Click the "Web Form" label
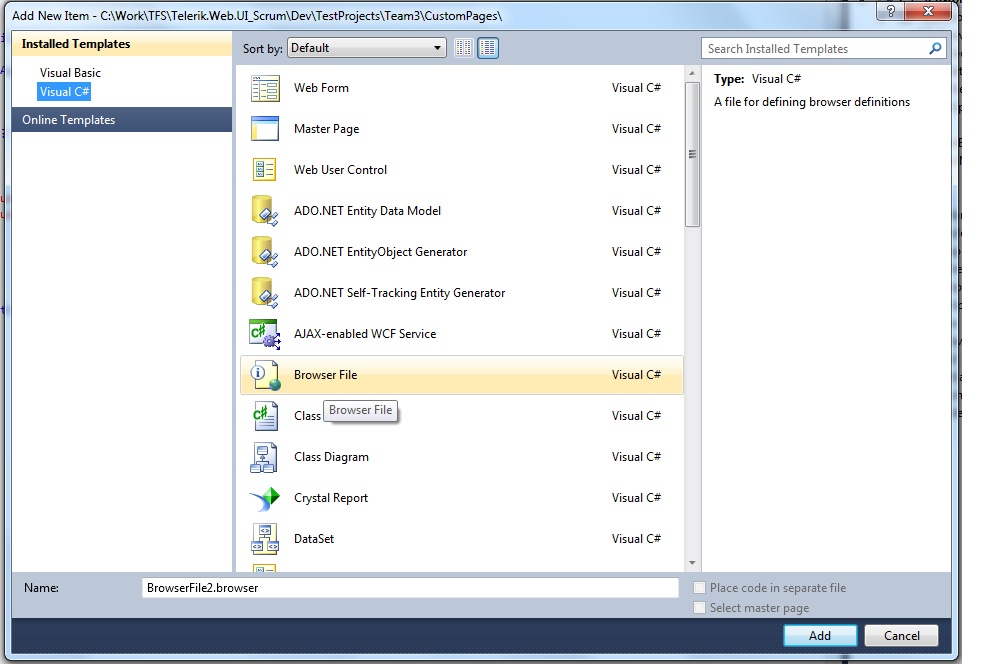Screen dimensions: 1008x664 321,88
